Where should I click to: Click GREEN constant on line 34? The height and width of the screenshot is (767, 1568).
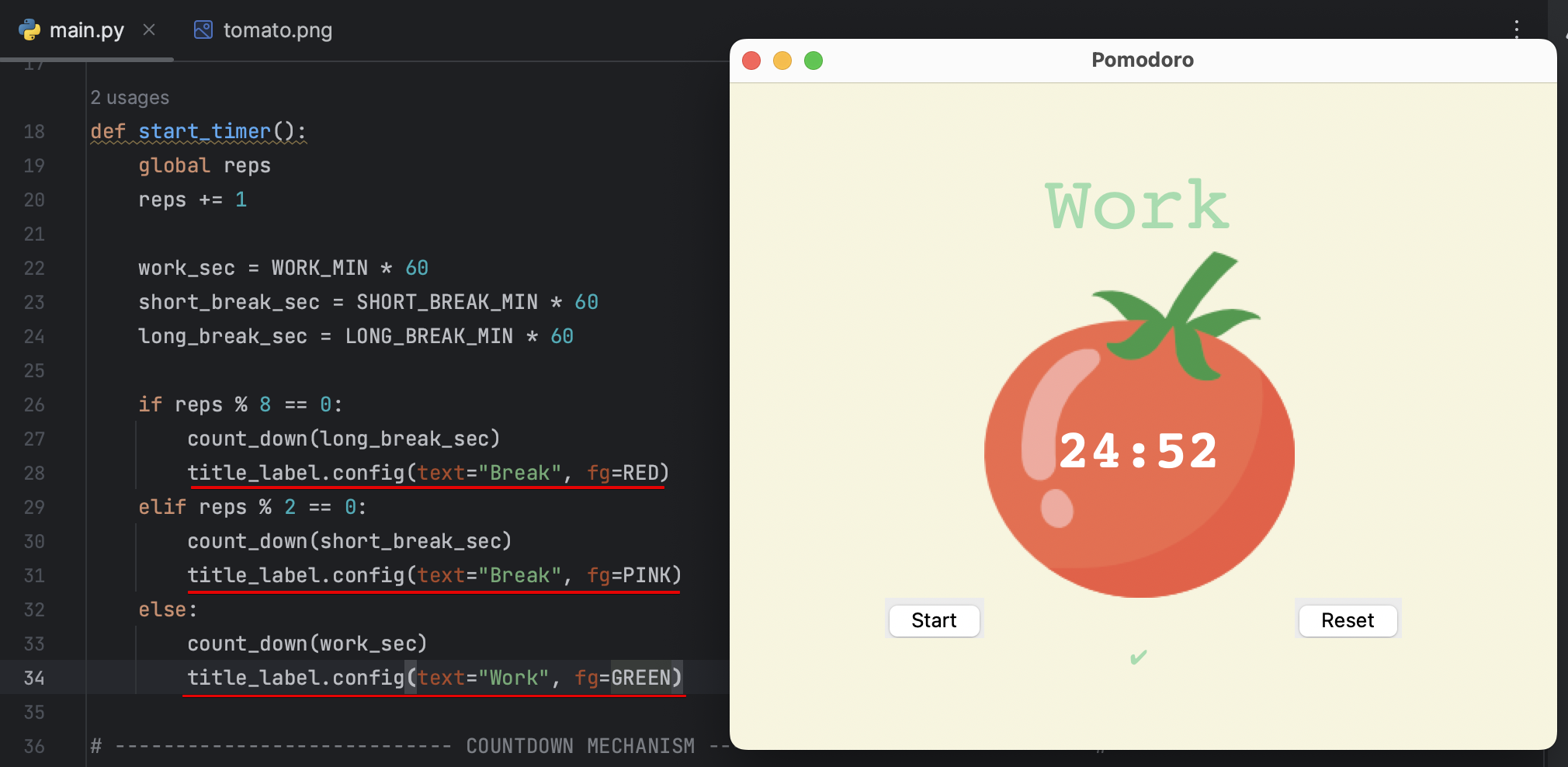click(x=640, y=678)
